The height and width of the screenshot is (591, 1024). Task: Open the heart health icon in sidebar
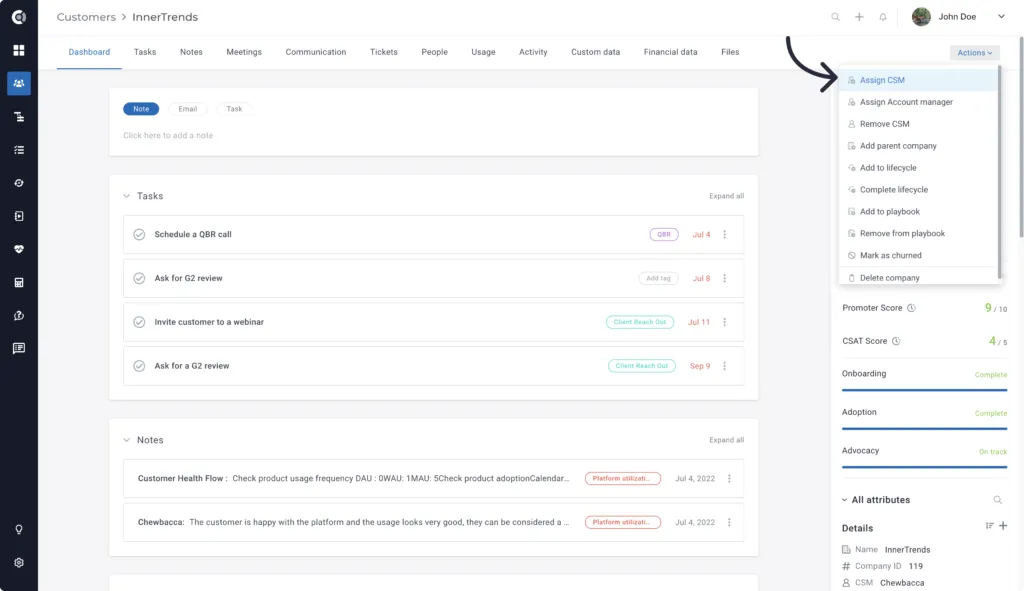(x=19, y=249)
